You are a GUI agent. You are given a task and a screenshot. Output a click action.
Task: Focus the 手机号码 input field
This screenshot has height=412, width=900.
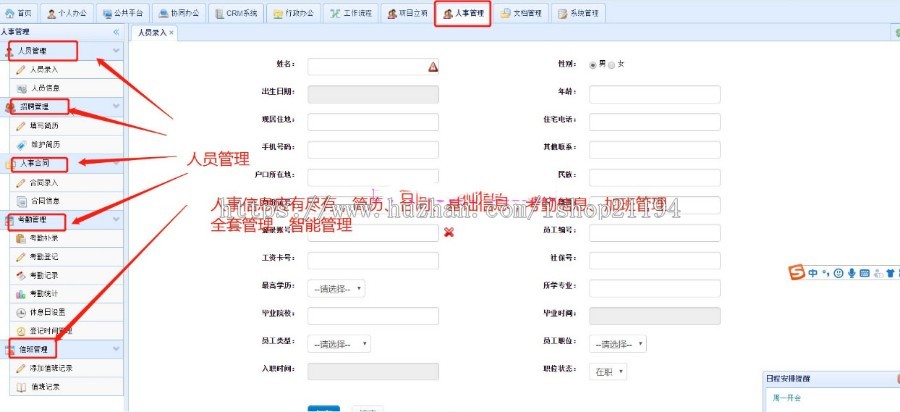[373, 150]
